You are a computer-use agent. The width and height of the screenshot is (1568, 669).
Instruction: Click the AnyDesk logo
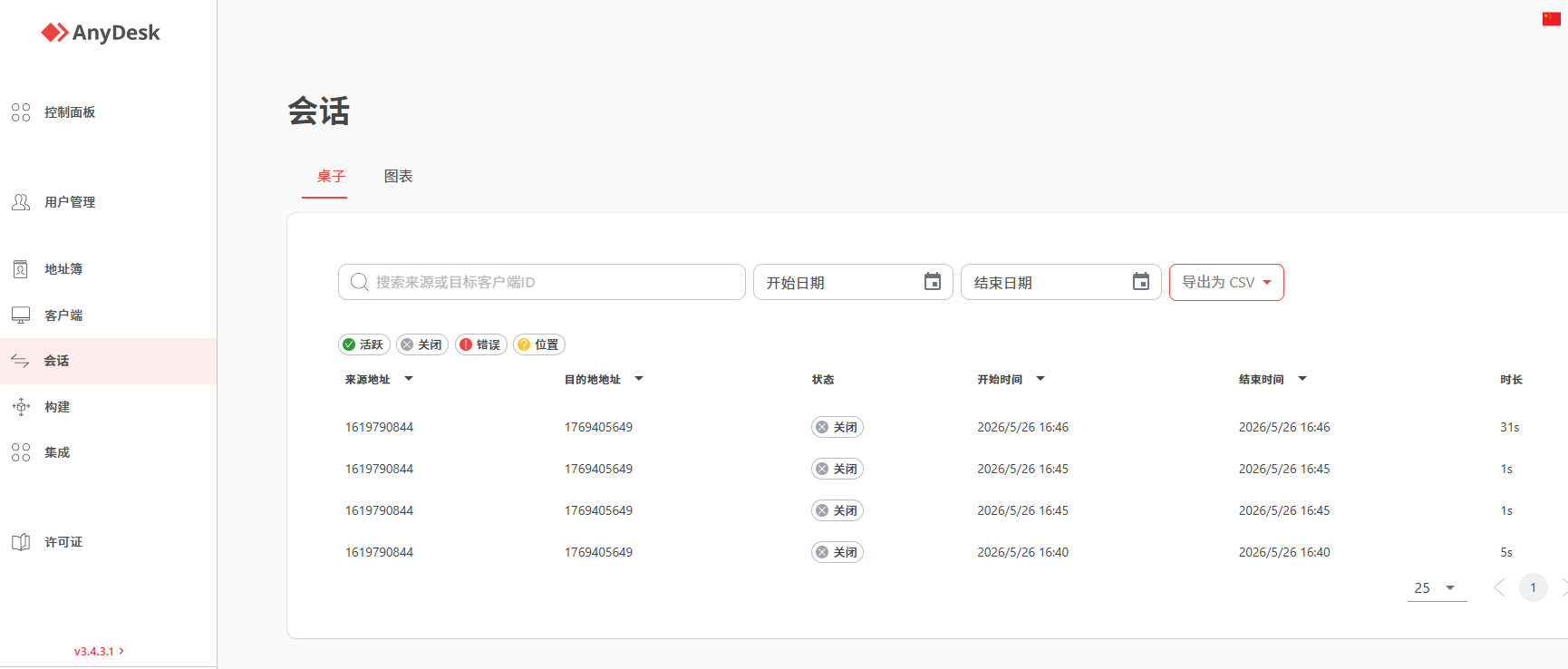click(101, 33)
